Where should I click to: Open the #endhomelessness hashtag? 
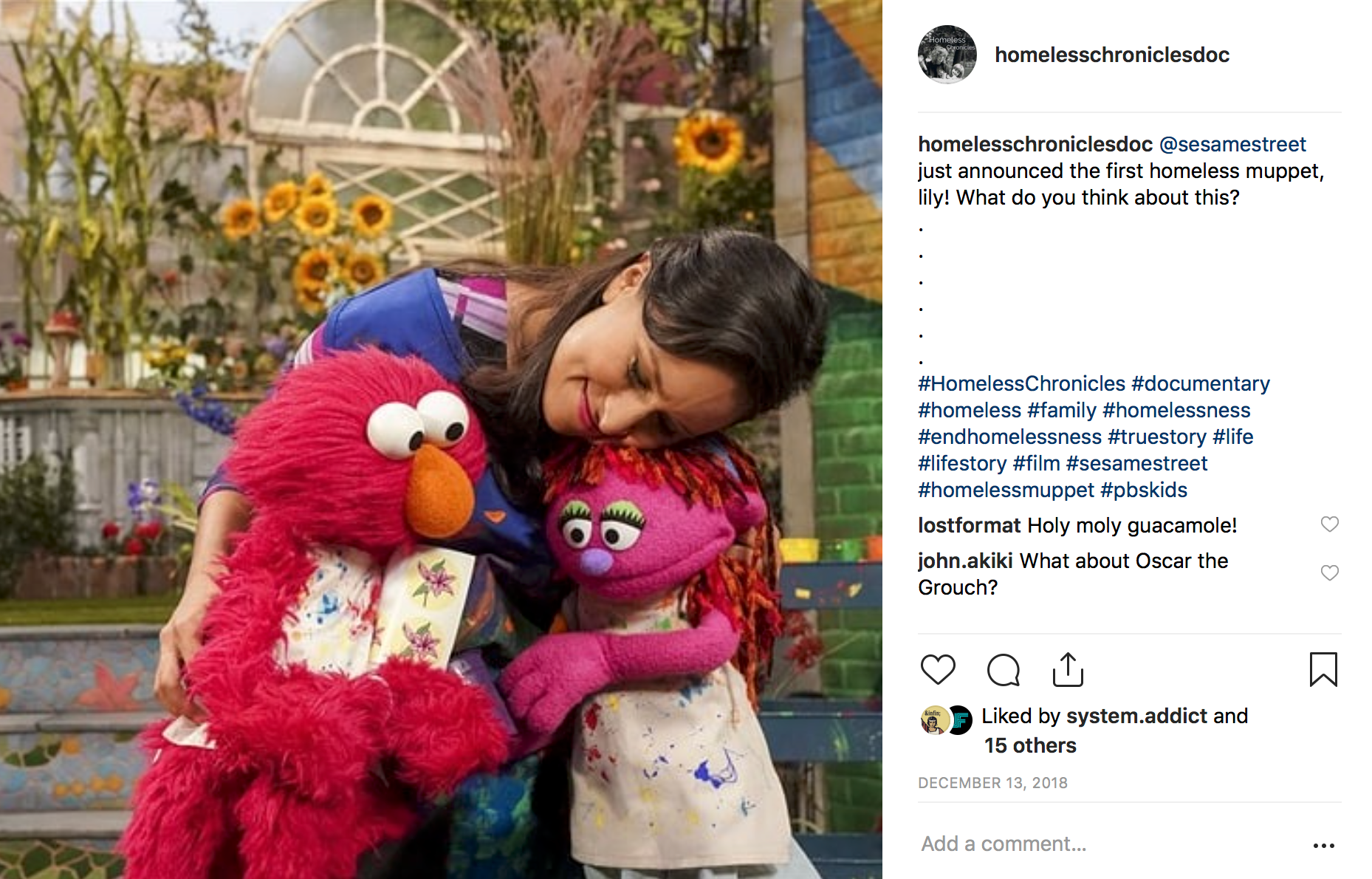coord(1009,437)
